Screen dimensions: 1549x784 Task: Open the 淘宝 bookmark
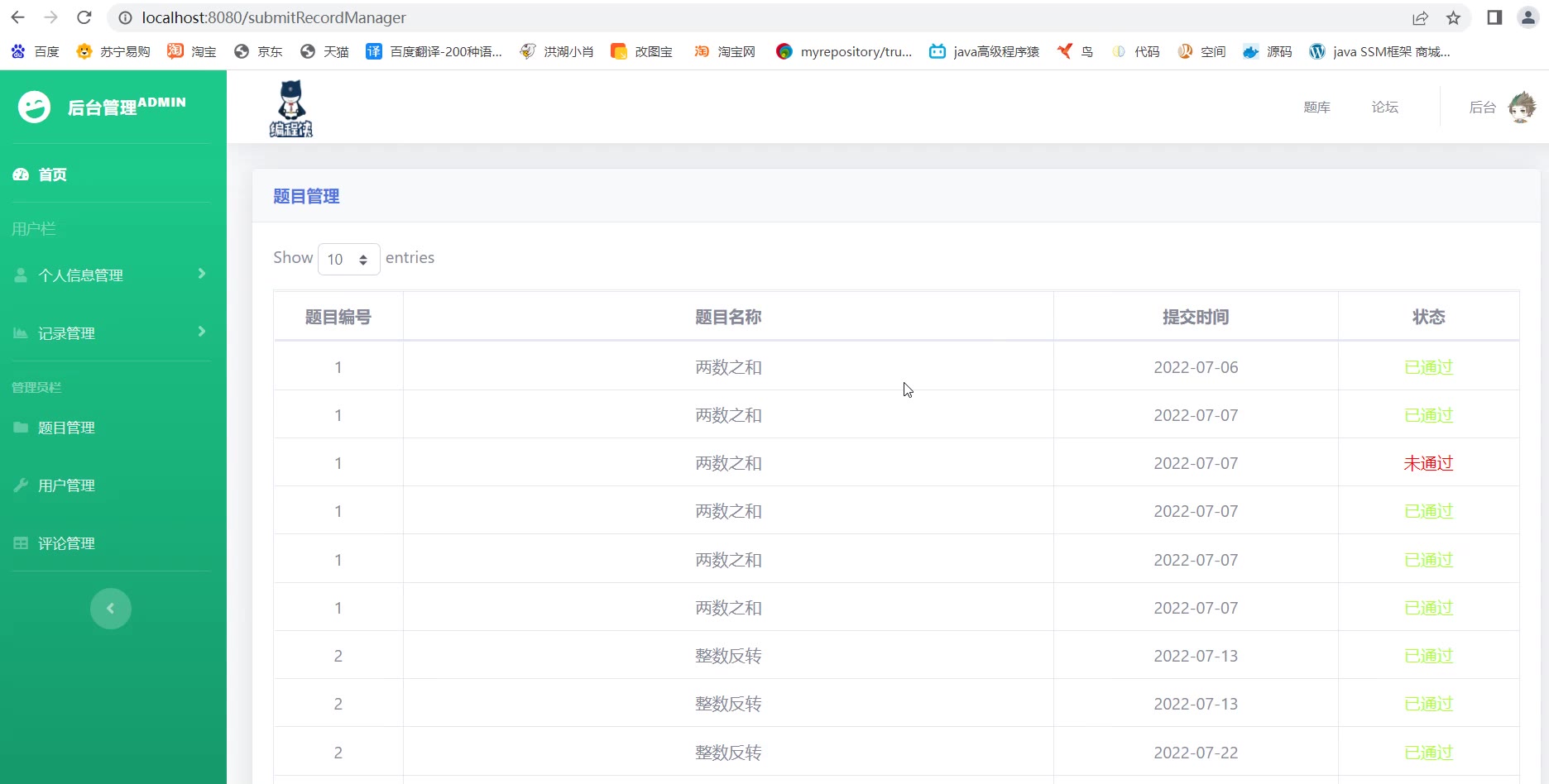pyautogui.click(x=191, y=51)
